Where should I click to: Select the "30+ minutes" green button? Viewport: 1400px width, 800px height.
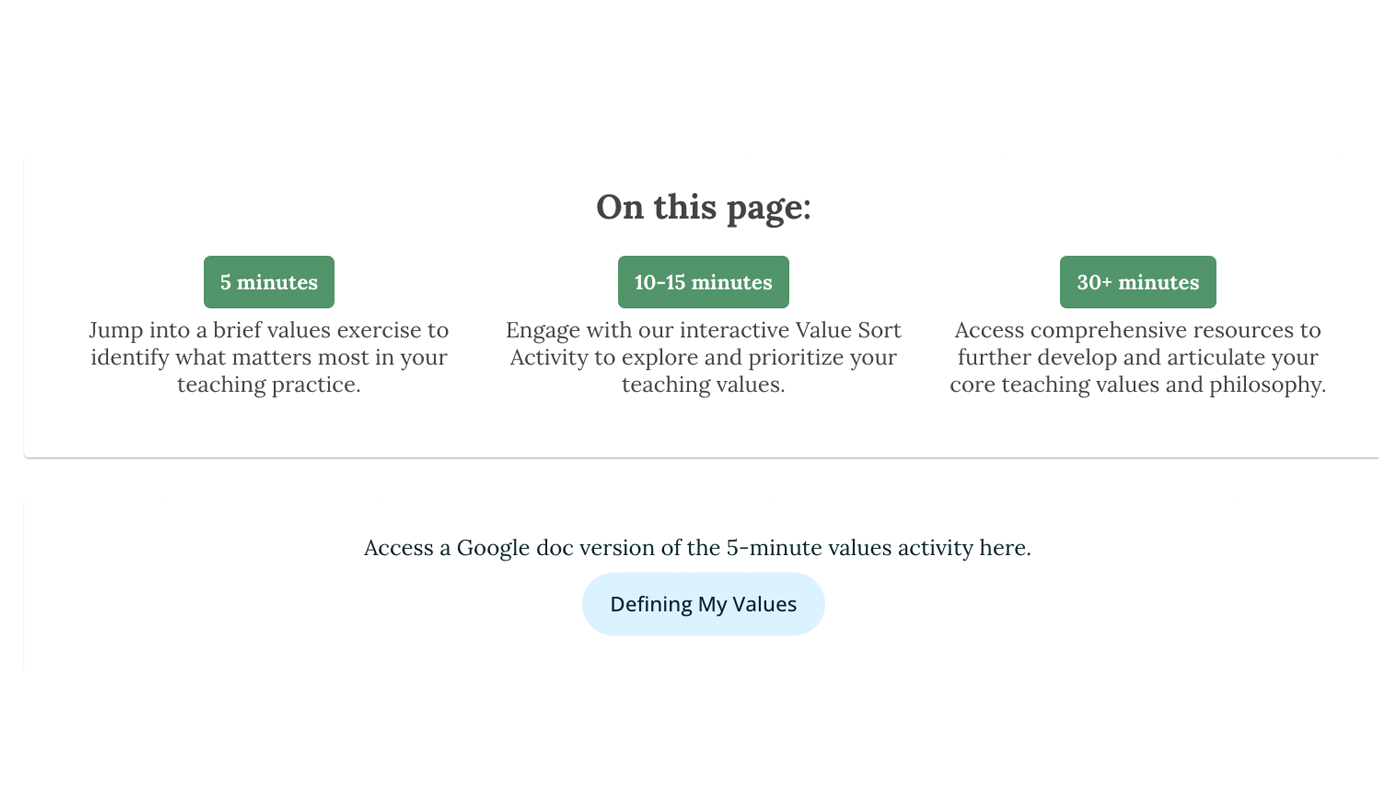point(1137,282)
